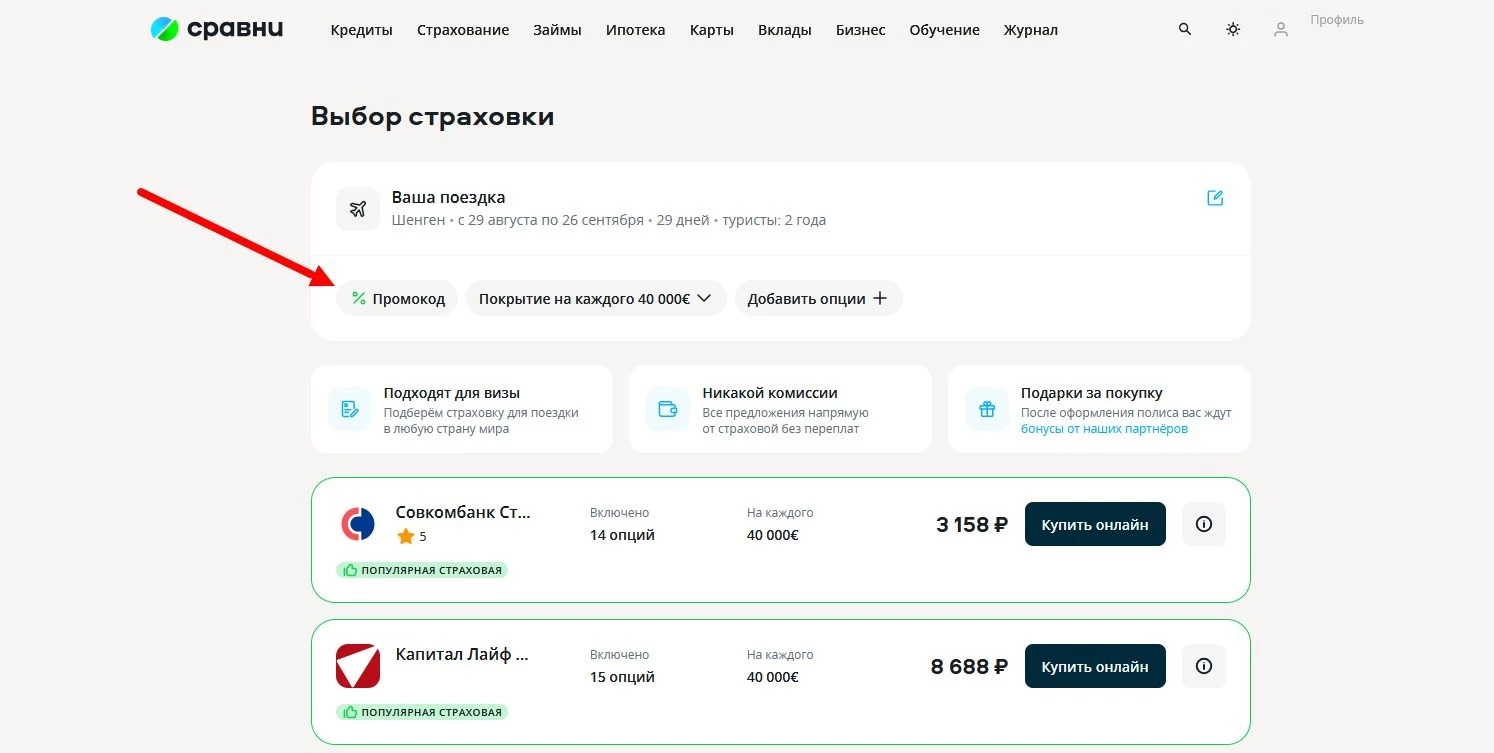View details via info icon next to Совкомбанк offer

pyautogui.click(x=1203, y=523)
